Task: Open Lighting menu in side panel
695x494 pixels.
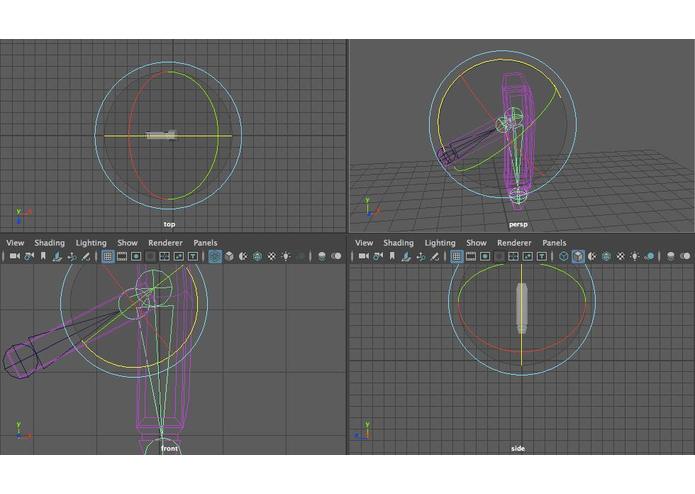Action: click(x=440, y=243)
